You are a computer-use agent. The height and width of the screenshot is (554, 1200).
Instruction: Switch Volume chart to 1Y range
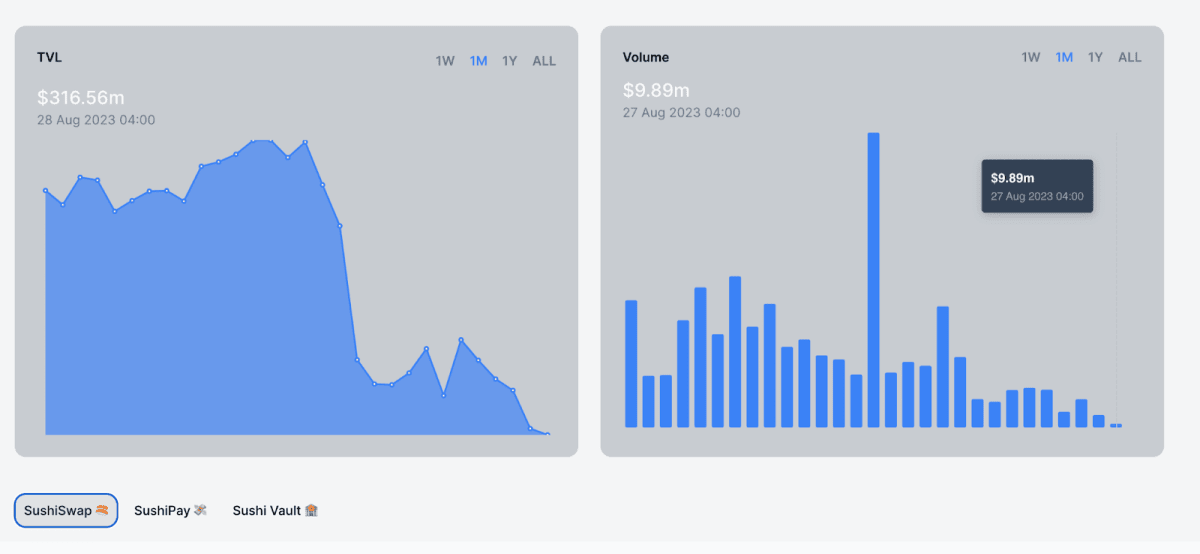pyautogui.click(x=1096, y=57)
